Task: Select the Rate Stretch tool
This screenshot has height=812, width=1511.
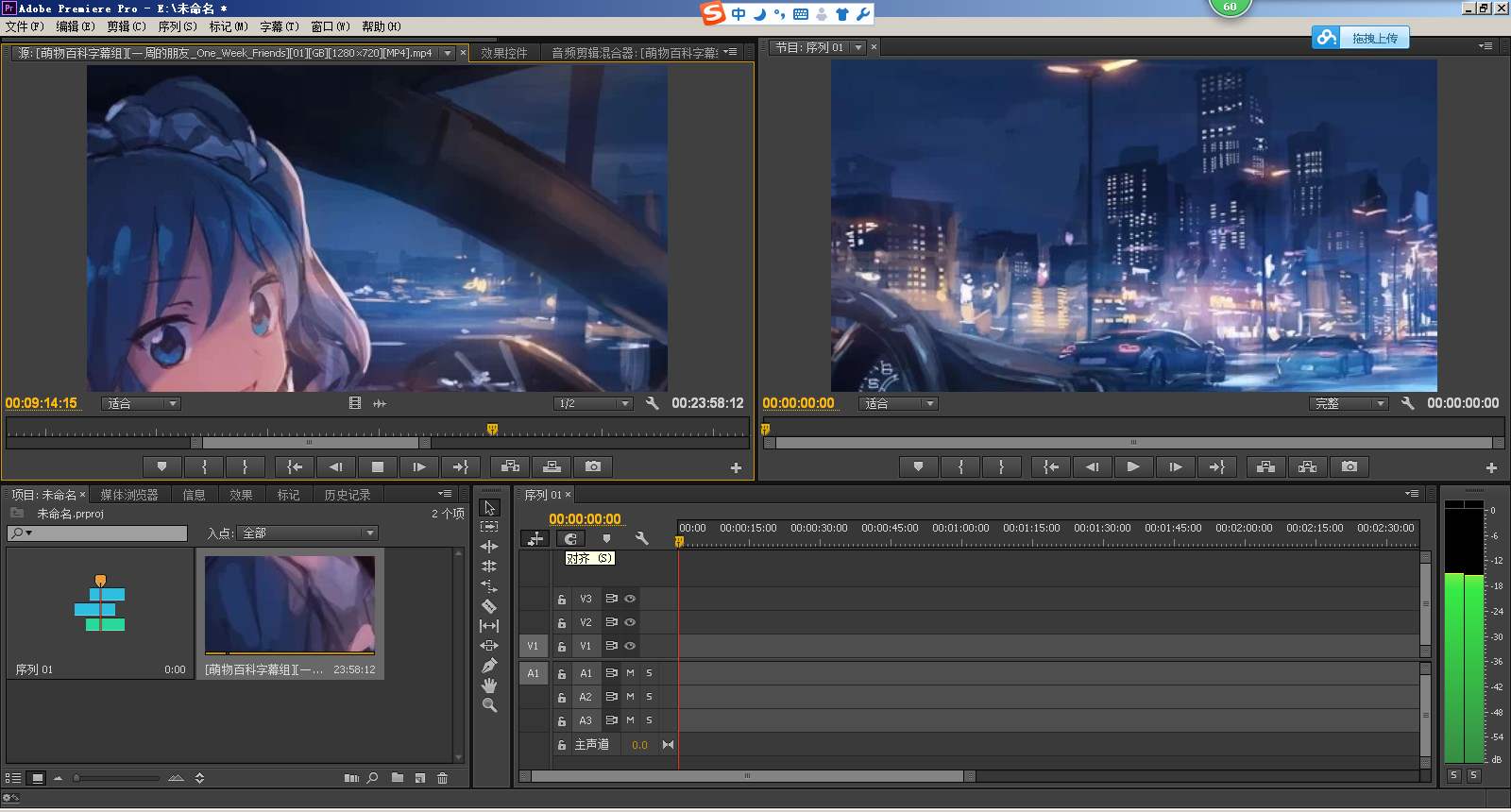Action: tap(489, 586)
